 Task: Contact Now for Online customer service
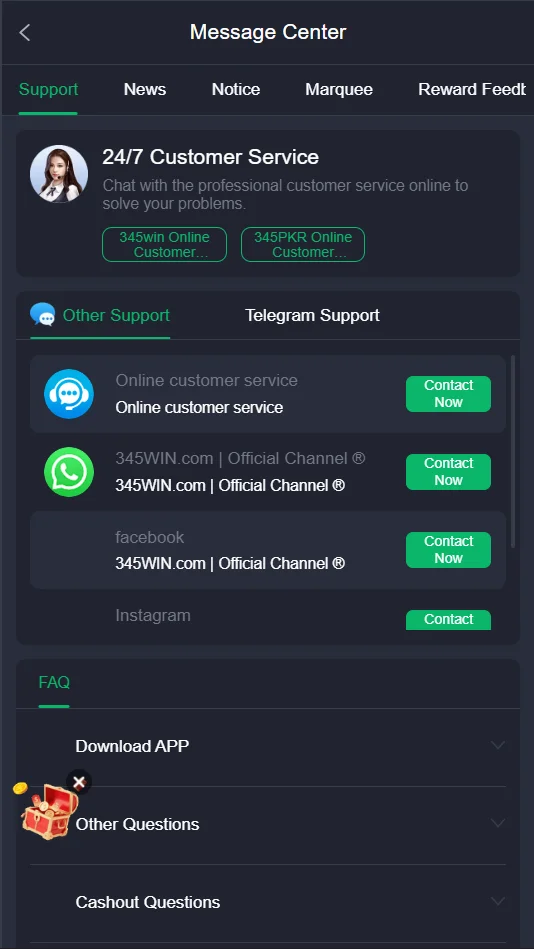[448, 394]
